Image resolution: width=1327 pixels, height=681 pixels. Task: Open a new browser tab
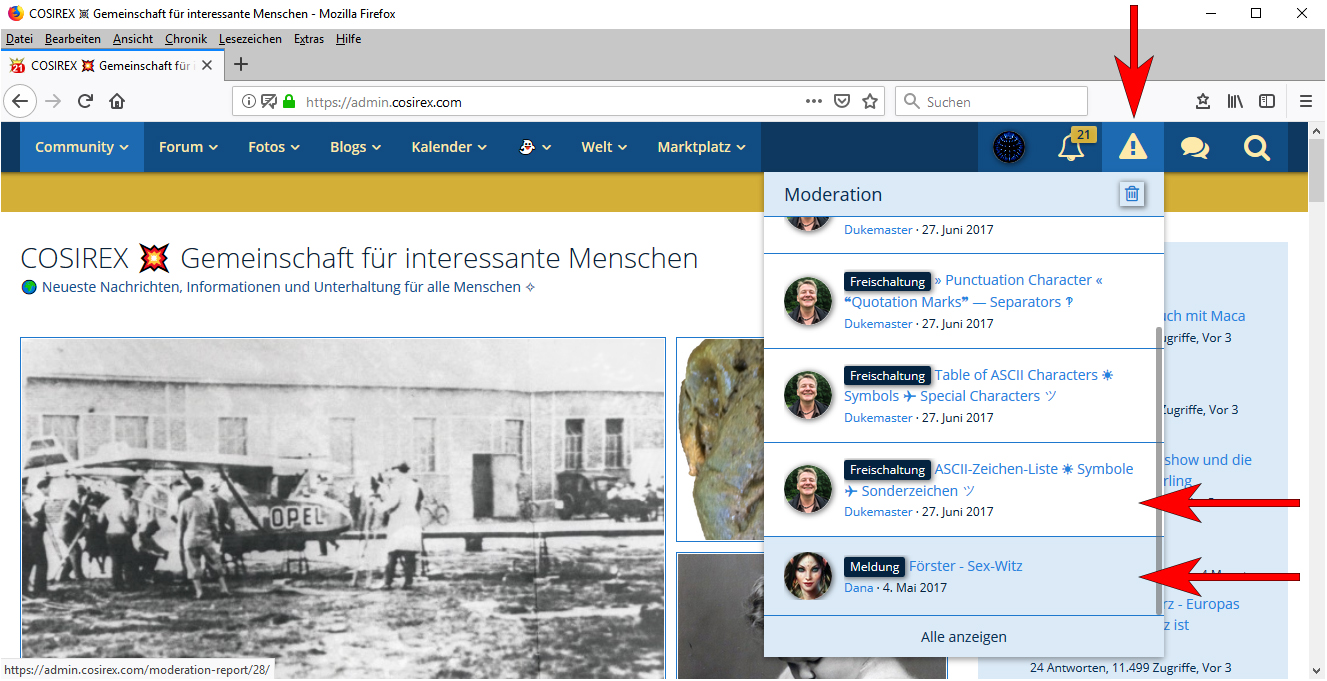tap(240, 65)
